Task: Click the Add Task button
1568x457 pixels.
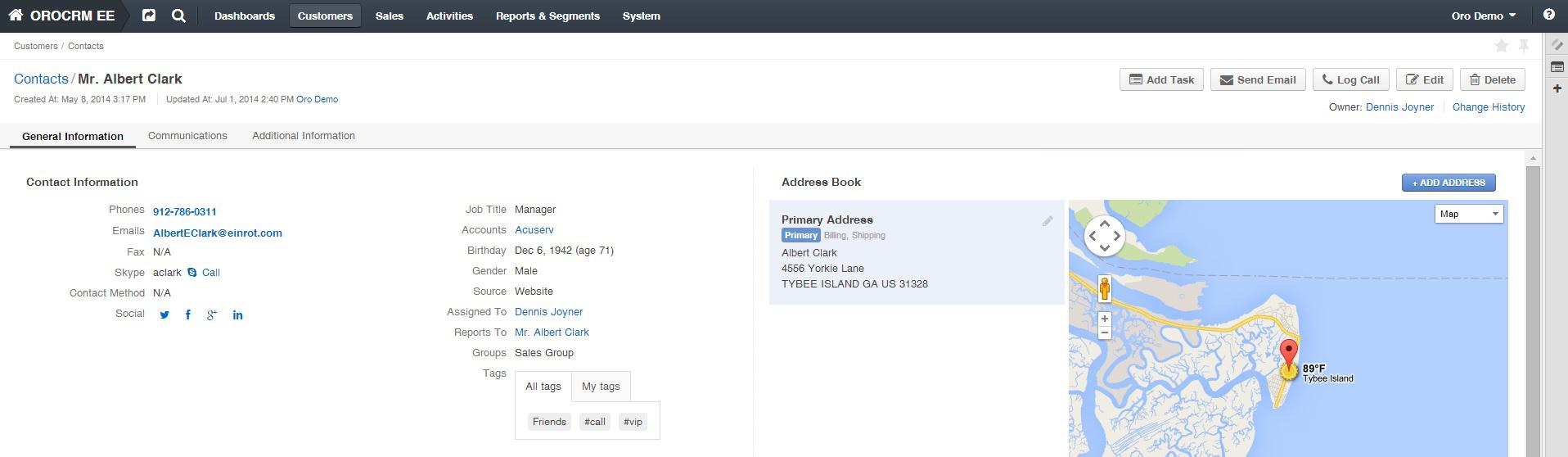Action: coord(1161,79)
